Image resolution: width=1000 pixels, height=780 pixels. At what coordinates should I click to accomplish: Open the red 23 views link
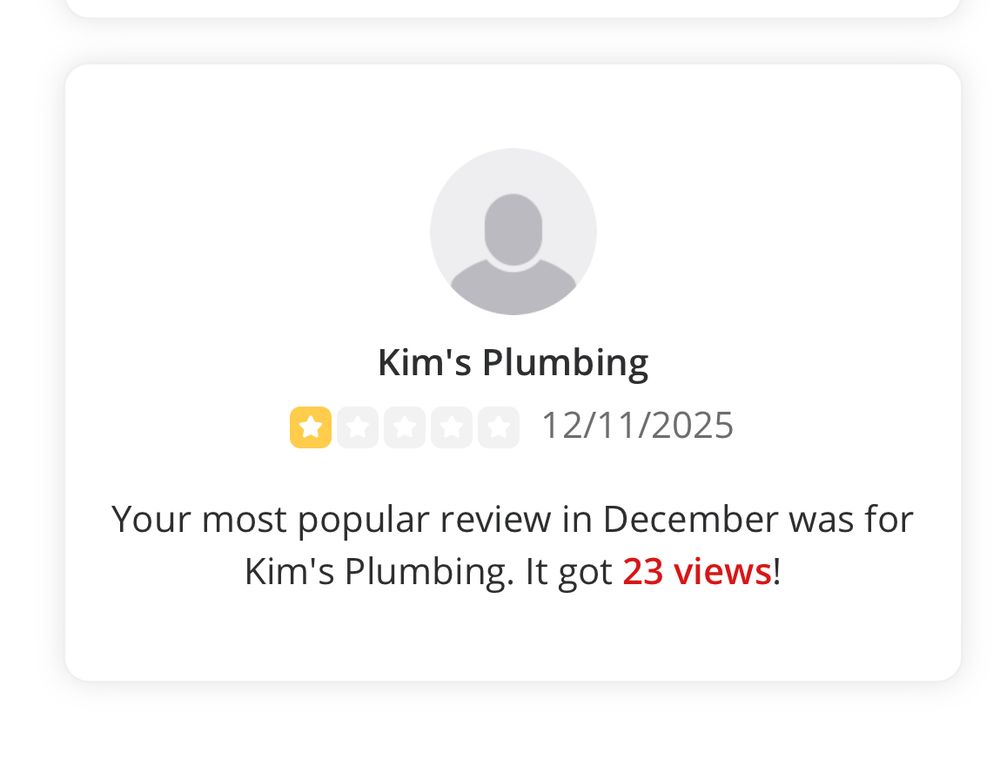click(x=696, y=571)
